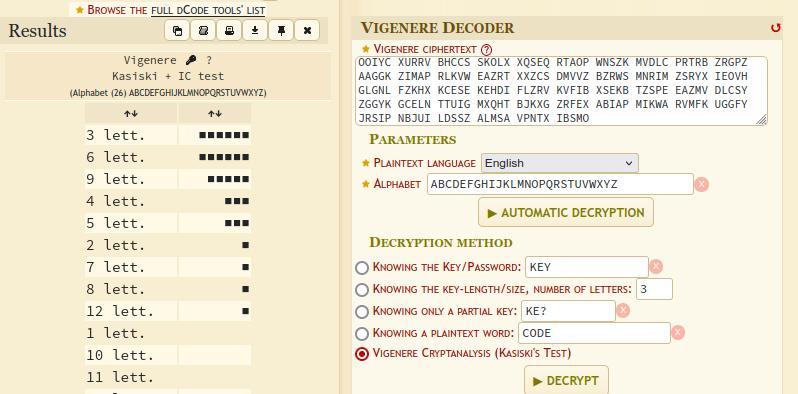Clear the plaintext word field
This screenshot has width=798, height=394.
pos(677,333)
